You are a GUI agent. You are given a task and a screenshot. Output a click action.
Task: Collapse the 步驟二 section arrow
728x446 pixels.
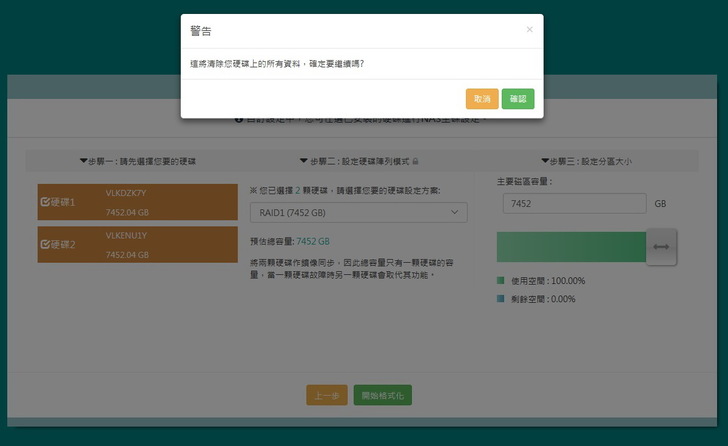[x=304, y=161]
